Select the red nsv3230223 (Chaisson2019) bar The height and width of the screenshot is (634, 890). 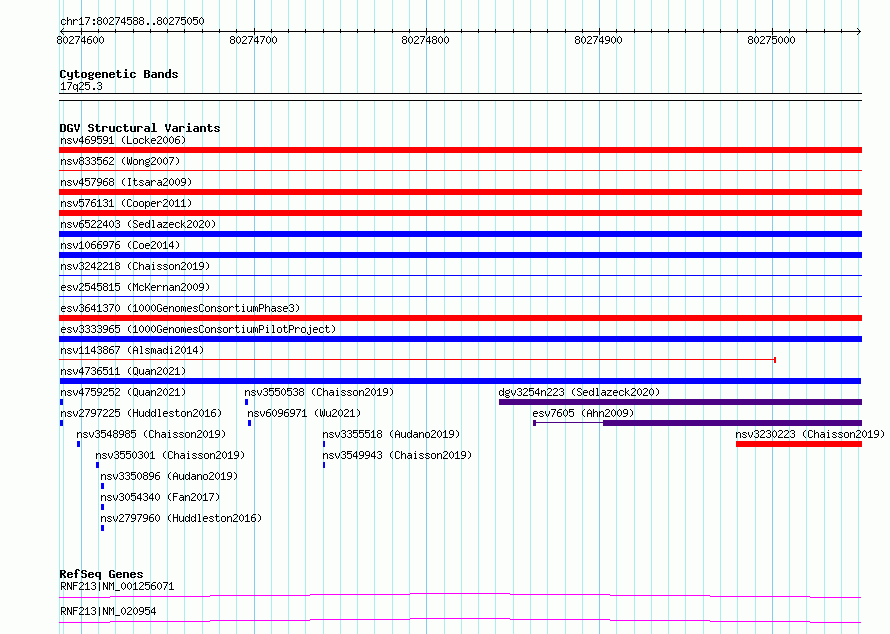[799, 444]
